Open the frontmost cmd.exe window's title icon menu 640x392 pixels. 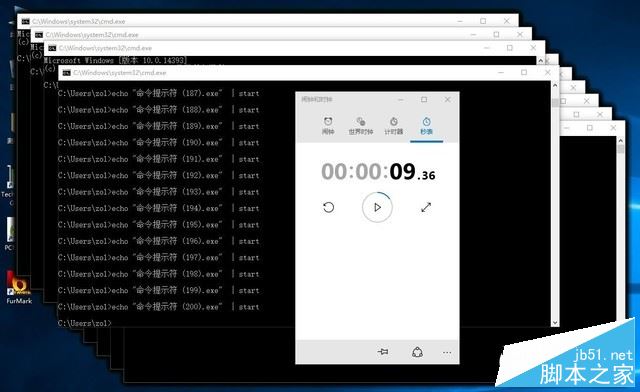click(x=67, y=73)
